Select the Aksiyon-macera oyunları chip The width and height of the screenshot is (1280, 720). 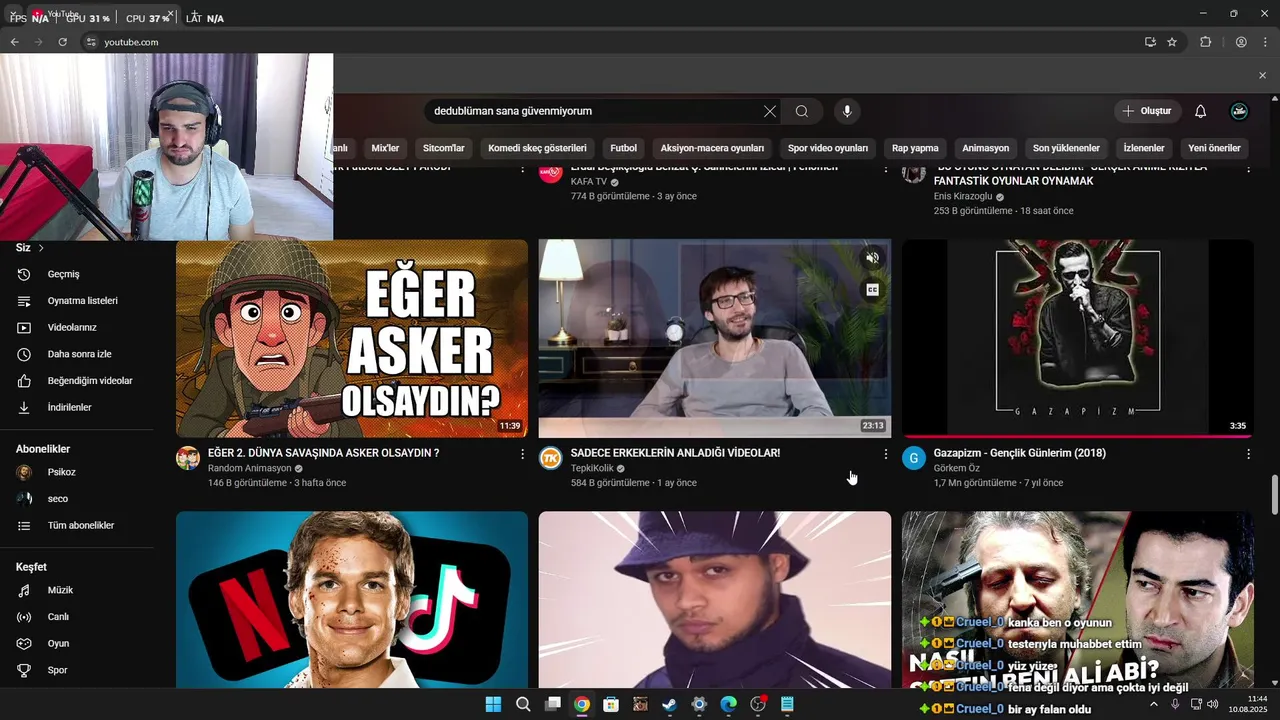click(x=712, y=148)
